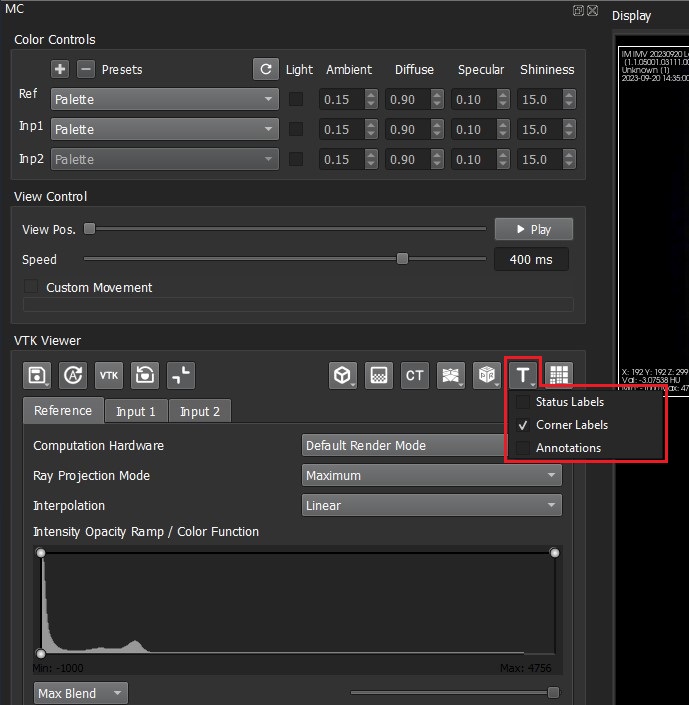
Task: Click the reset camera rotation icon
Action: click(145, 375)
